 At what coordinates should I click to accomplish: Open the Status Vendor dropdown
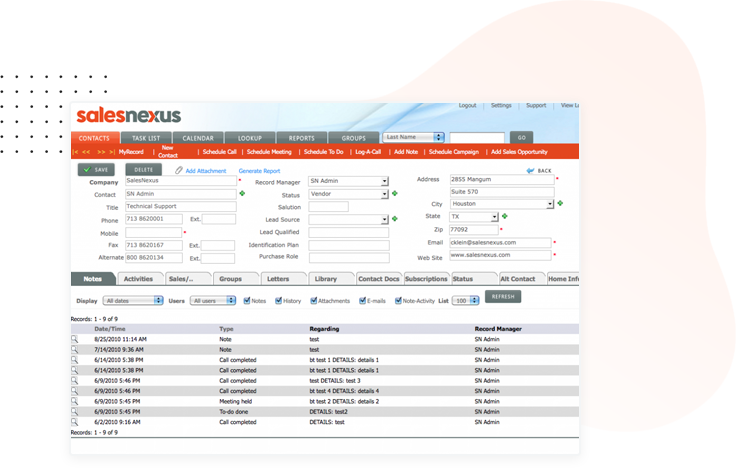click(x=348, y=194)
